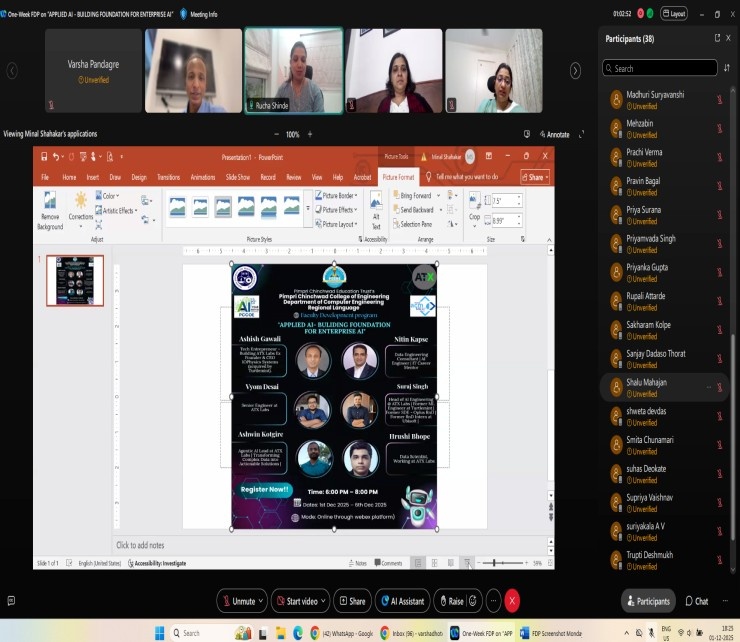Unmute the microphone
Screen dimensions: 740x642
pos(238,601)
